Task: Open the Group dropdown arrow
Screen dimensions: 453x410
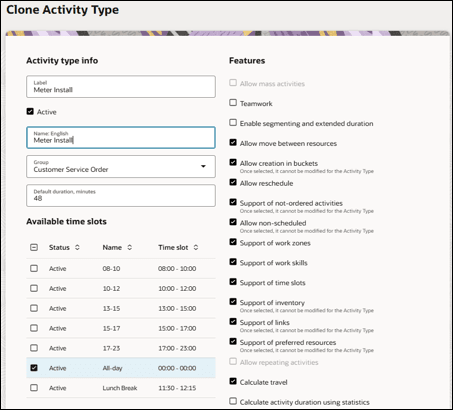Action: [x=203, y=166]
